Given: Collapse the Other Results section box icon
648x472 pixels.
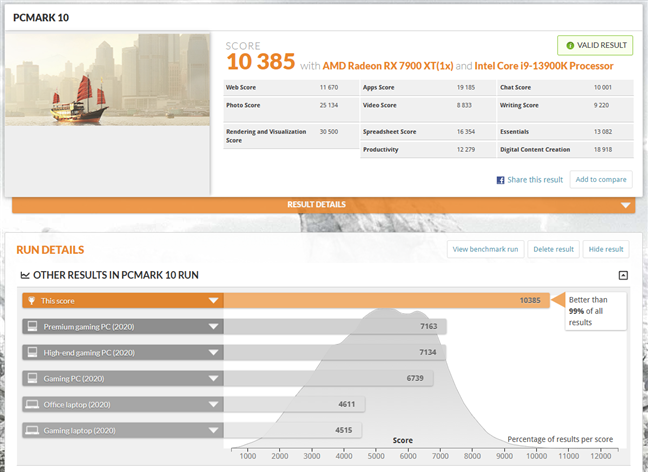Looking at the screenshot, I should (x=623, y=275).
